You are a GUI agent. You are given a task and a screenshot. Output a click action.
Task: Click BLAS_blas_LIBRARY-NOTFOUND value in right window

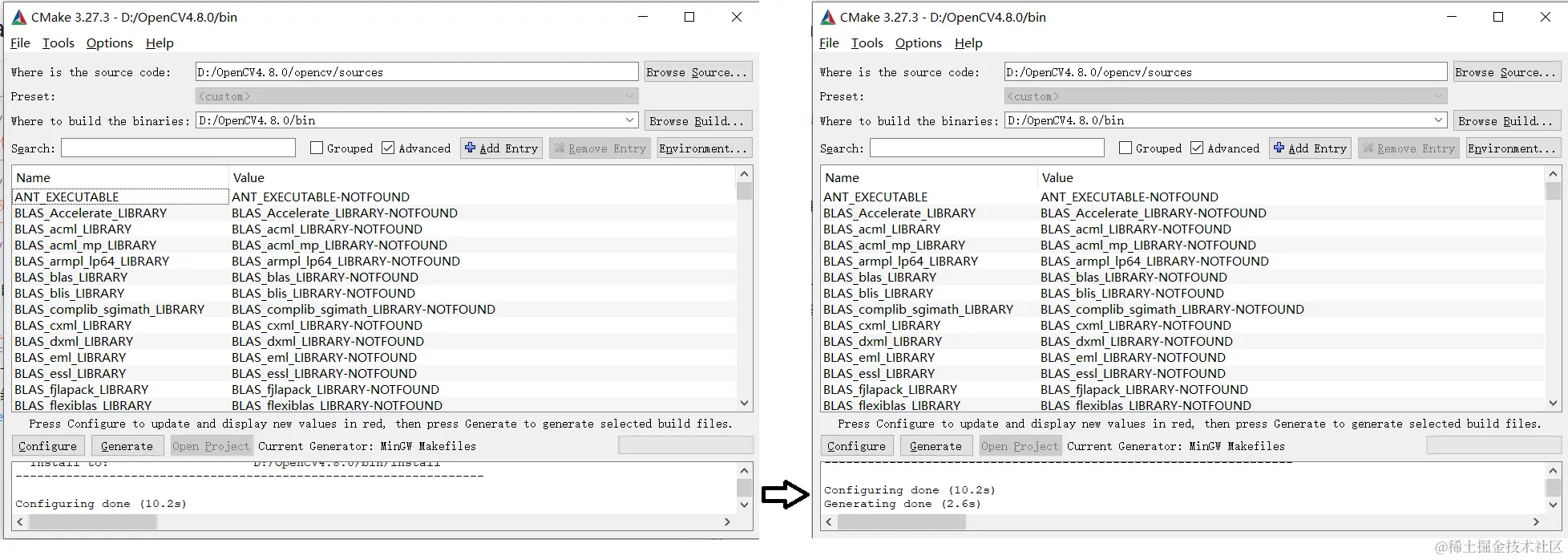[1134, 278]
